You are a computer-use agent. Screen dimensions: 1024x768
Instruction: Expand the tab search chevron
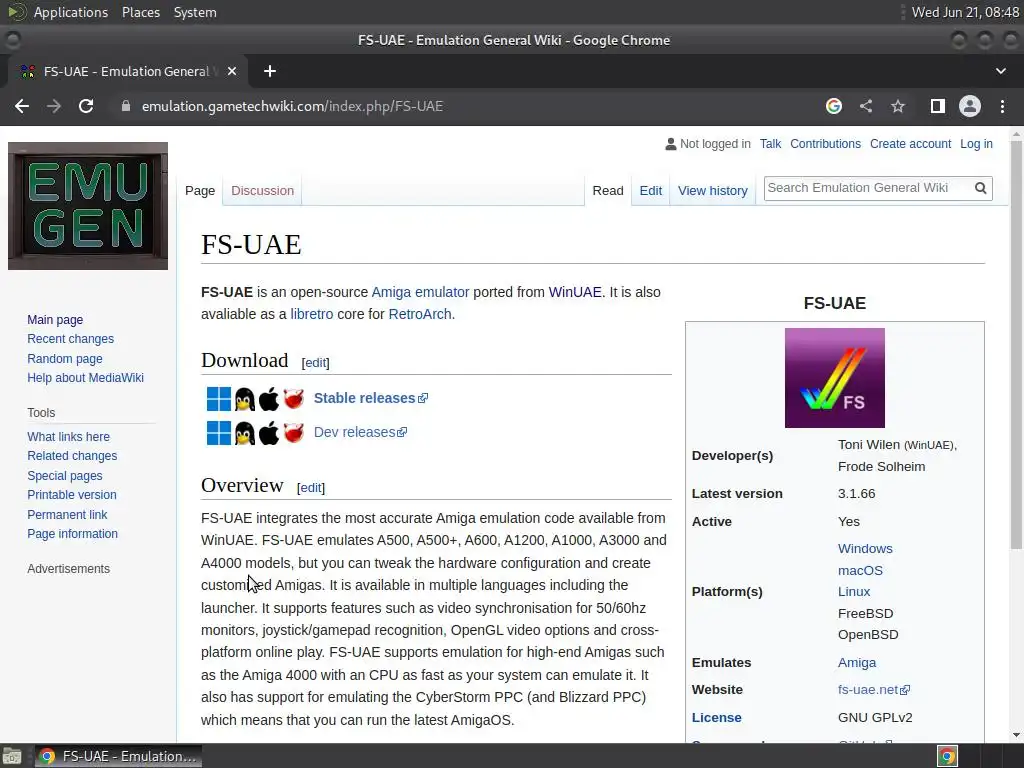click(x=1000, y=71)
